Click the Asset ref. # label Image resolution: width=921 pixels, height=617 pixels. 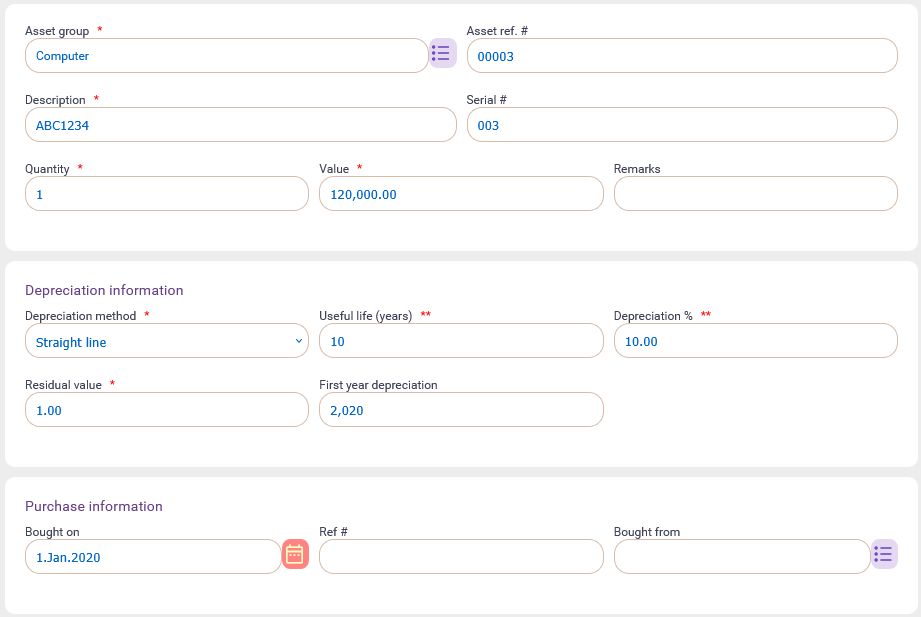point(497,31)
